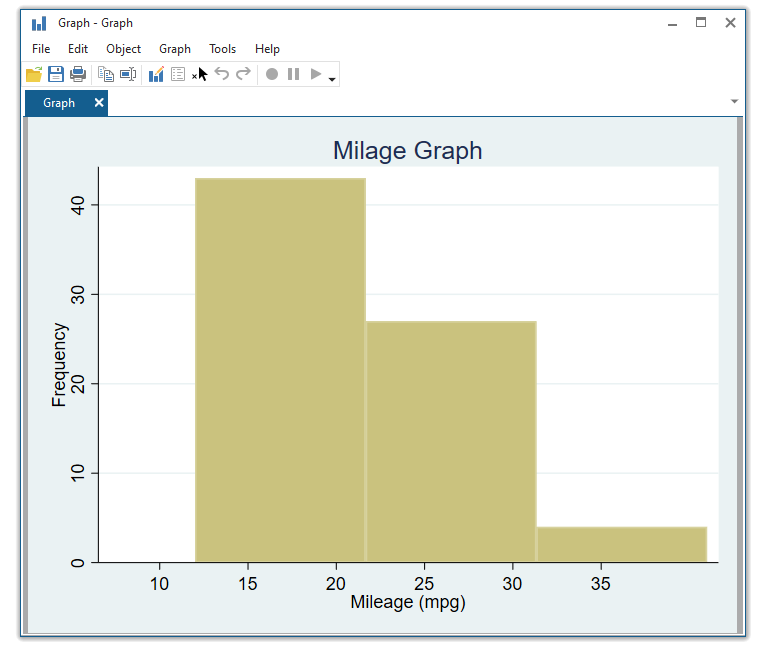Select the tallest histogram bar
Screen dimensions: 766x649
click(280, 370)
